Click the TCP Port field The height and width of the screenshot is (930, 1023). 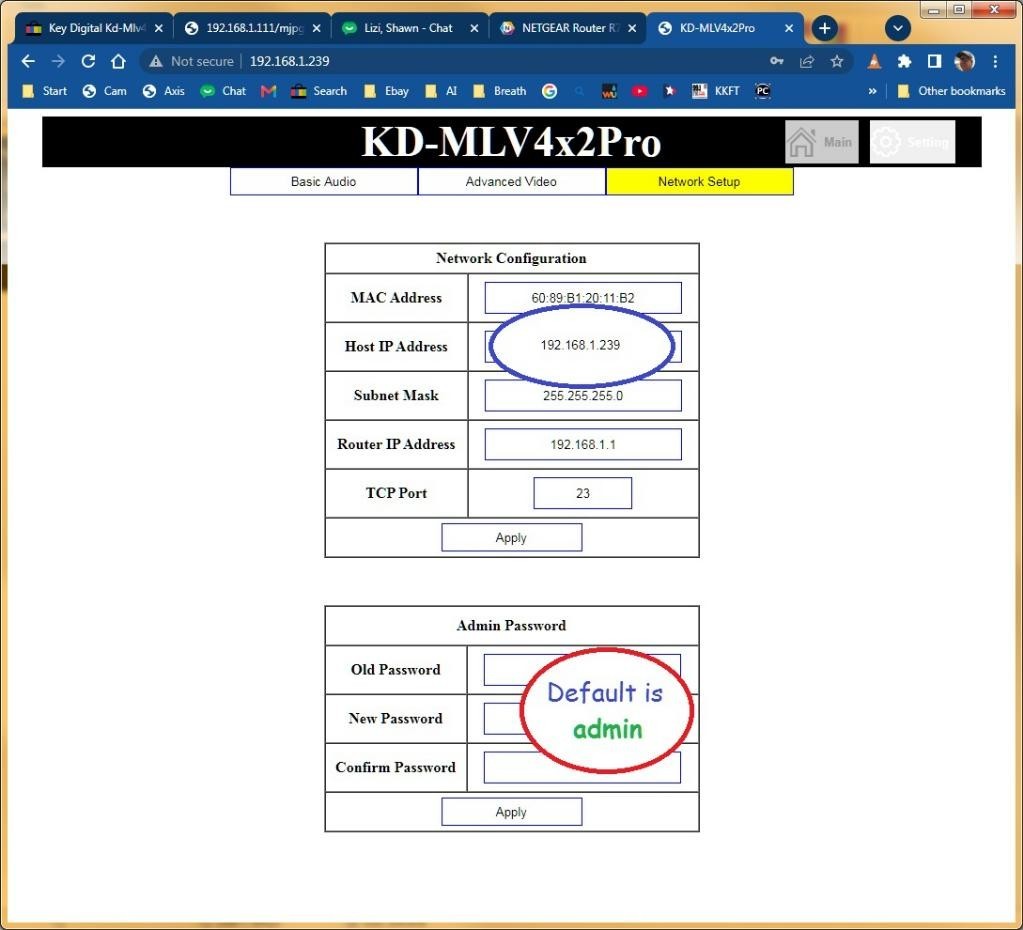tap(583, 493)
